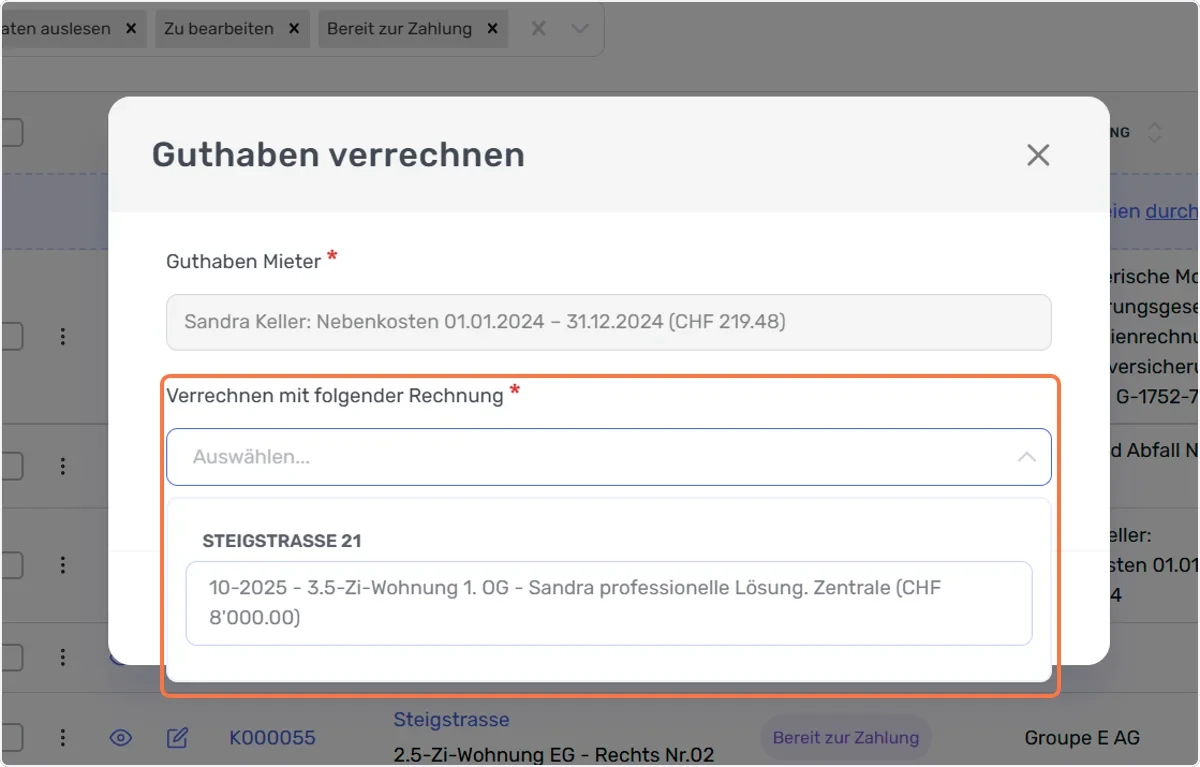
Task: Click the '2.5-Zi-Wohnung EG - Rechts Nr.02' text
Action: pyautogui.click(x=554, y=755)
